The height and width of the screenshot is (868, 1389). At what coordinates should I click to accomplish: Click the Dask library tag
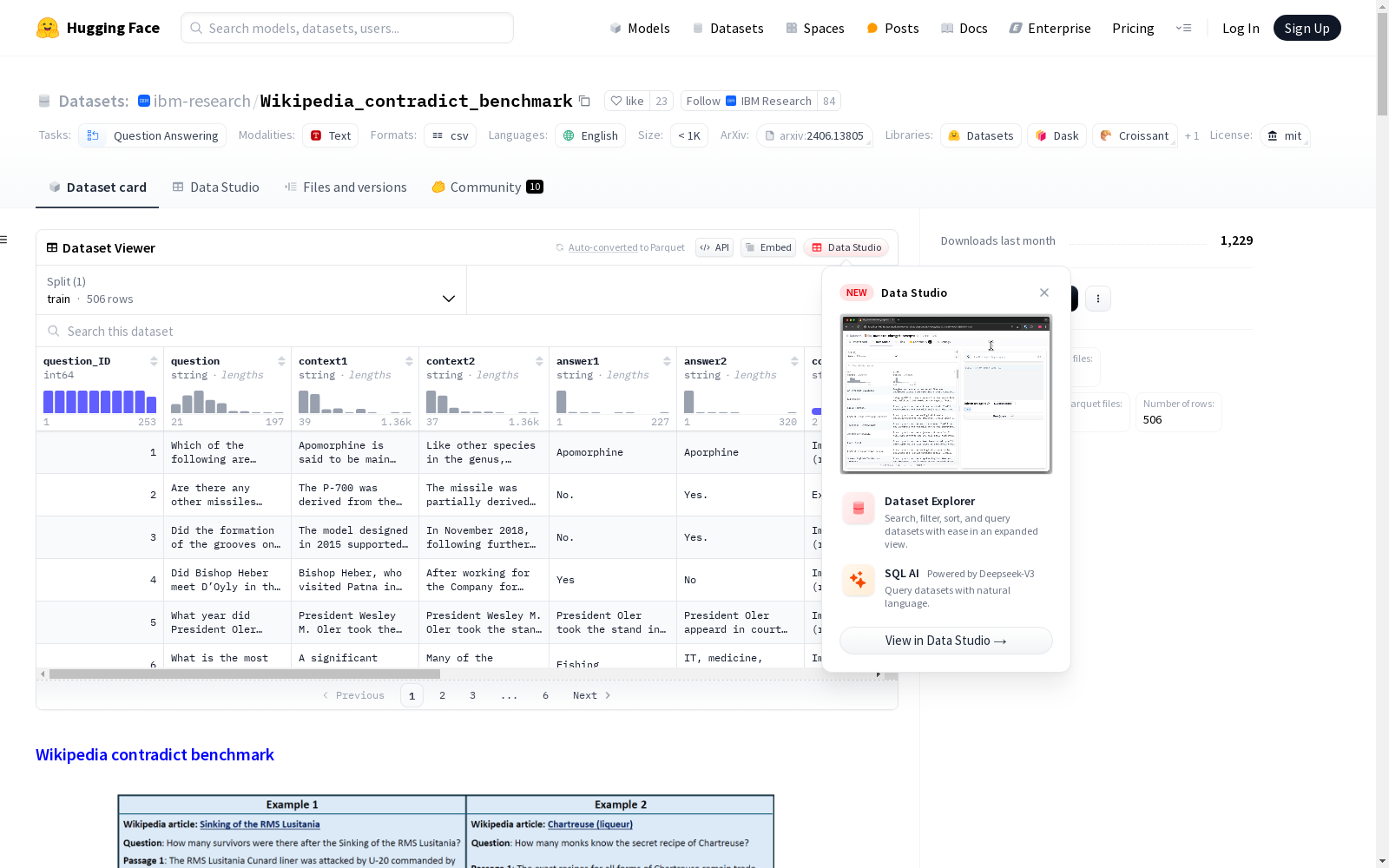1057,135
